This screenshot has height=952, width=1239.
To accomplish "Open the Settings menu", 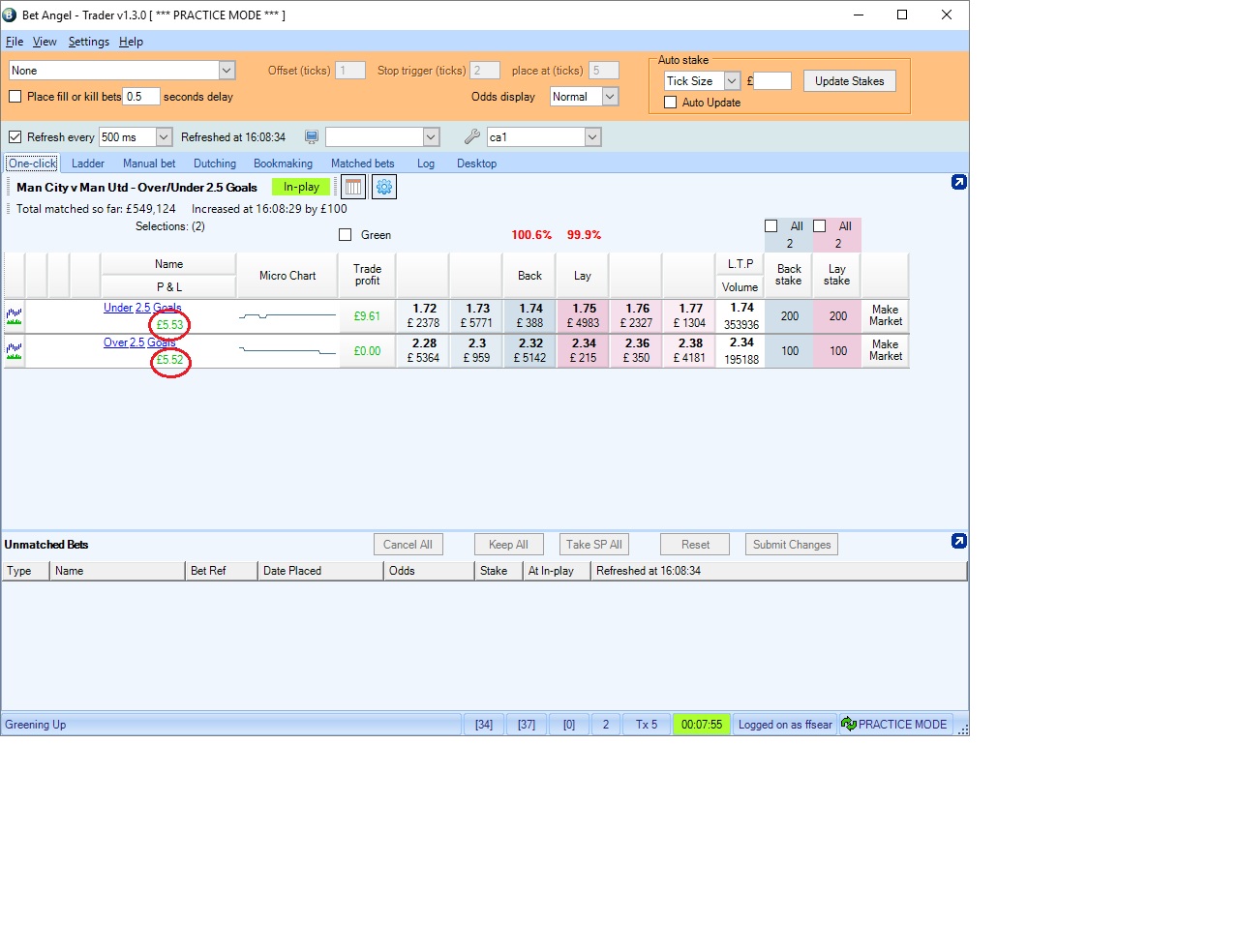I will pos(88,42).
